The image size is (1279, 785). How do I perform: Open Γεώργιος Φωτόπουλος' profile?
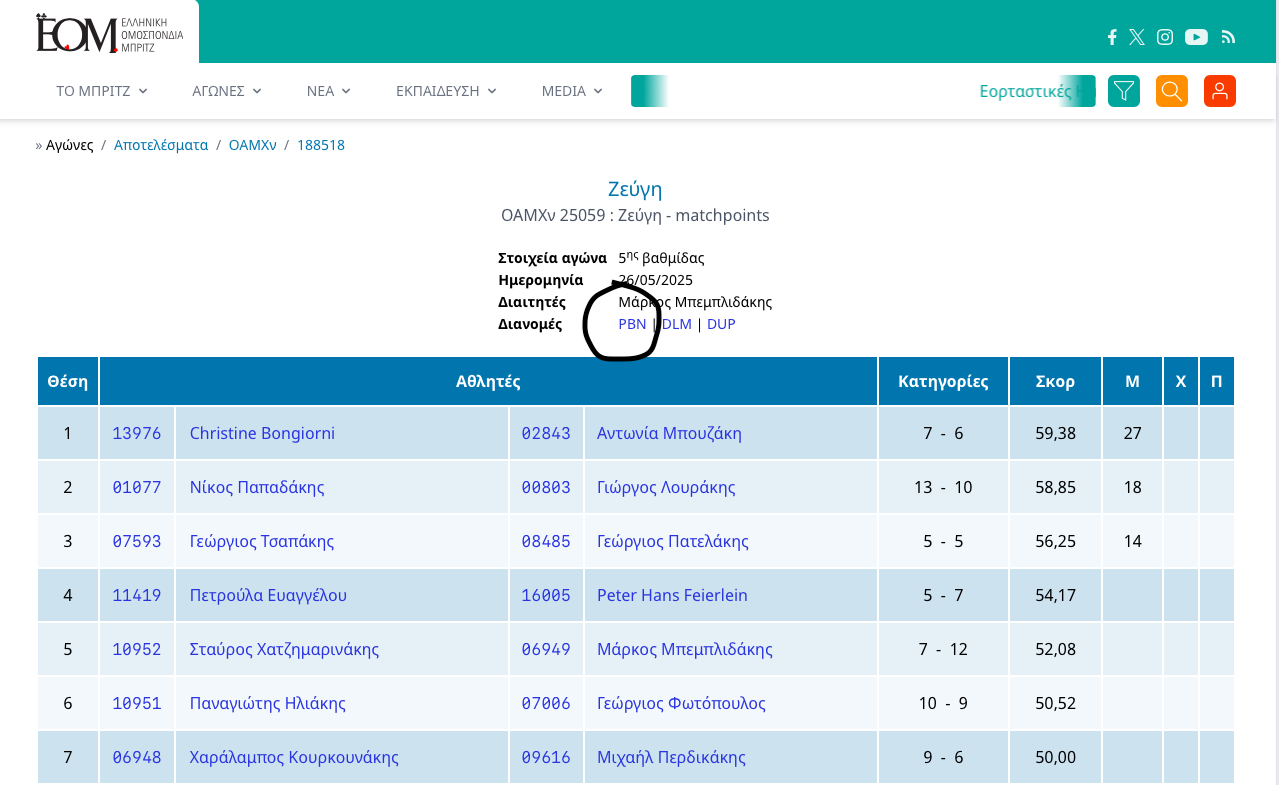[681, 703]
